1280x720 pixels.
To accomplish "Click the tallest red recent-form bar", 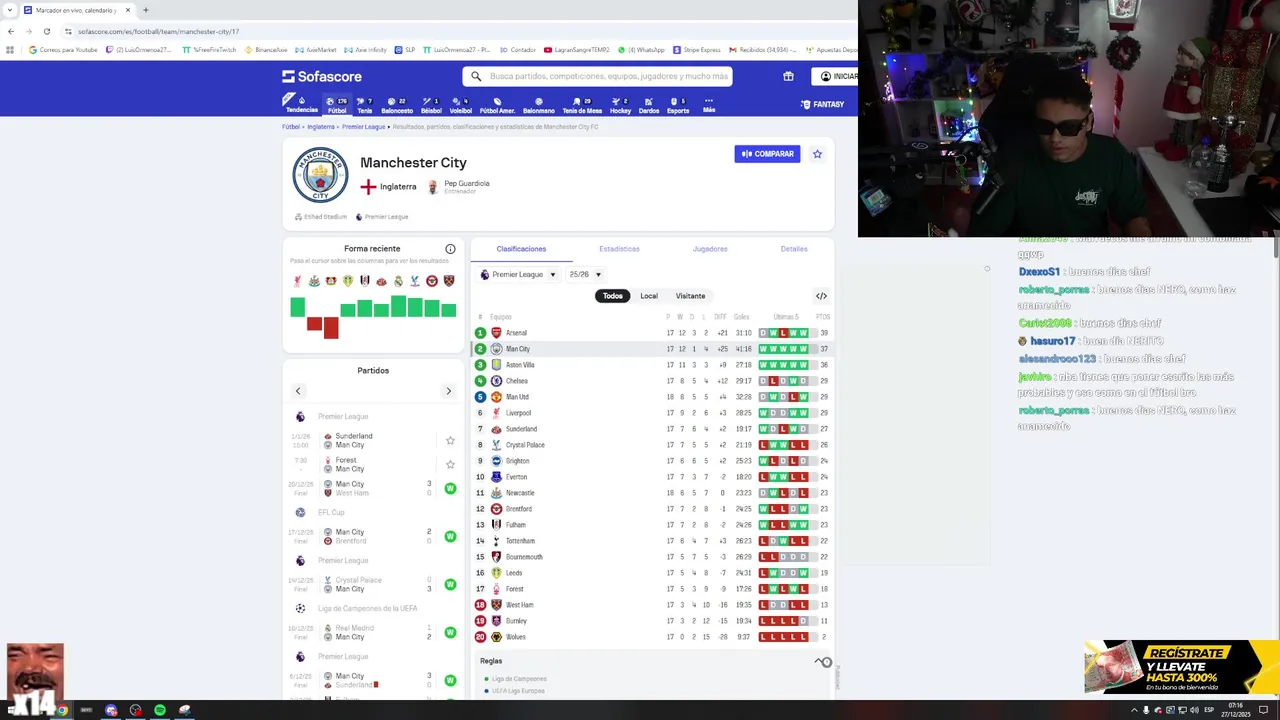I will click(331, 328).
